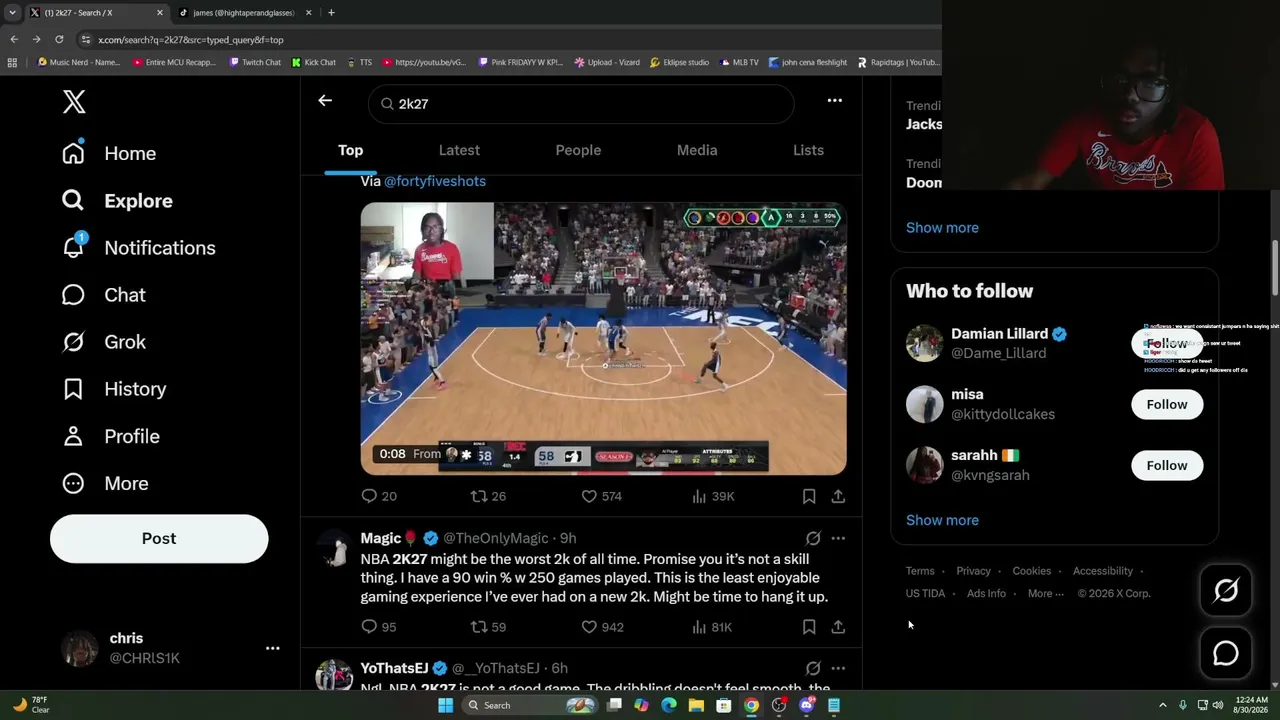Screen dimensions: 1280x720
Task: Open the floating chat bubble button
Action: (1226, 653)
